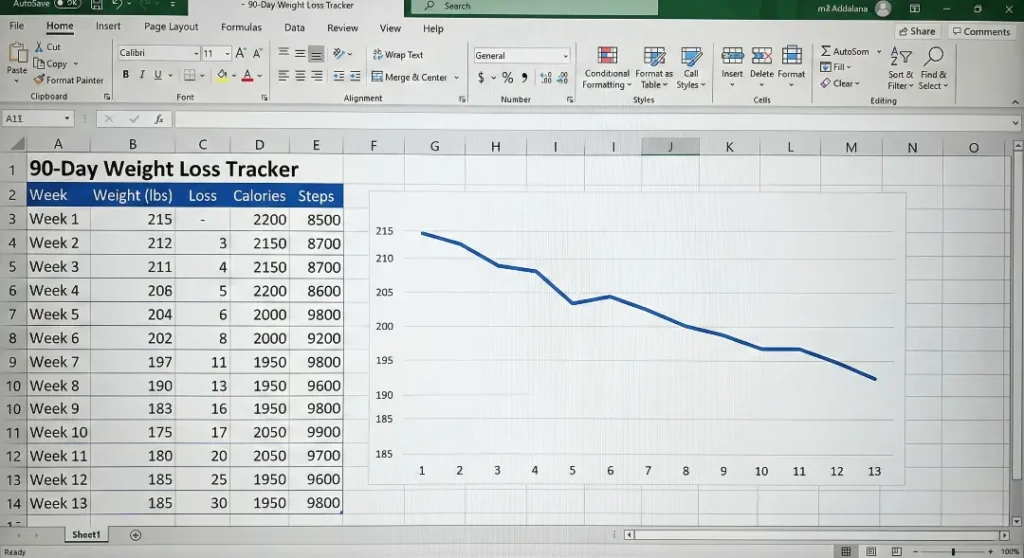Click the Format Painter brush icon
The height and width of the screenshot is (558, 1024).
point(39,80)
